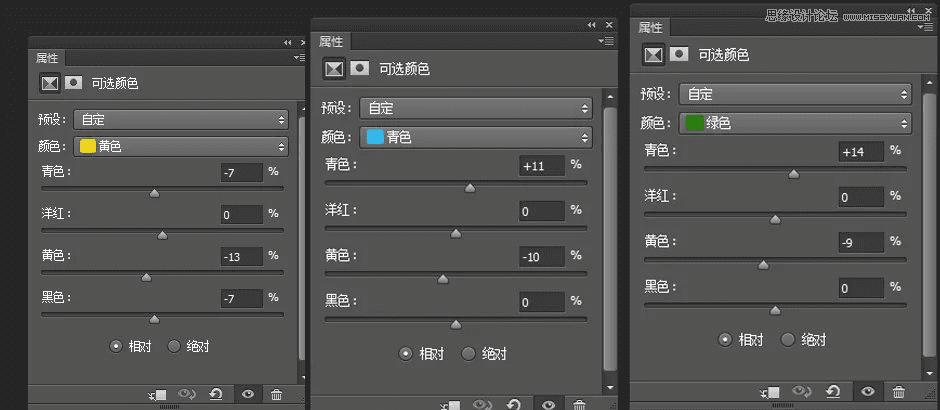
Task: Click scrollbar up arrow in cyan panel
Action: coord(610,97)
